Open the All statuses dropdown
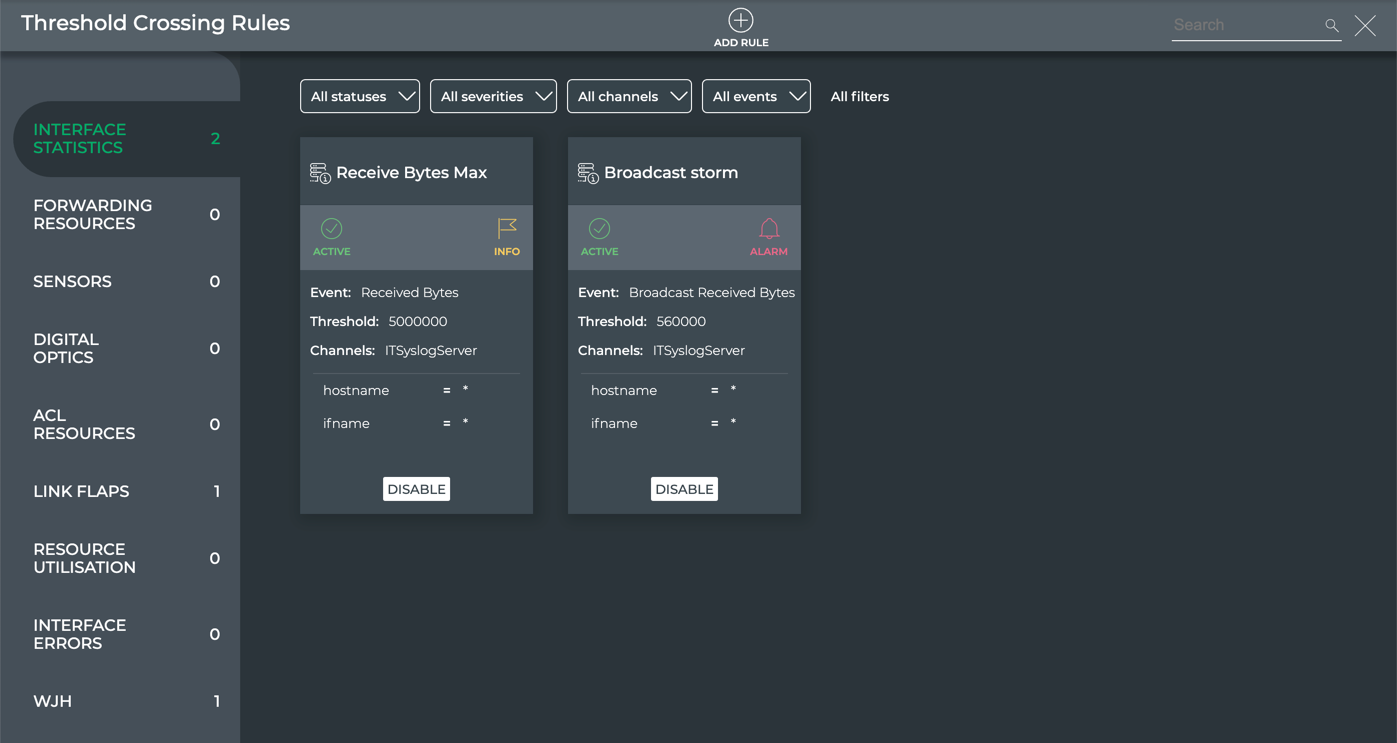The image size is (1397, 743). click(x=360, y=97)
